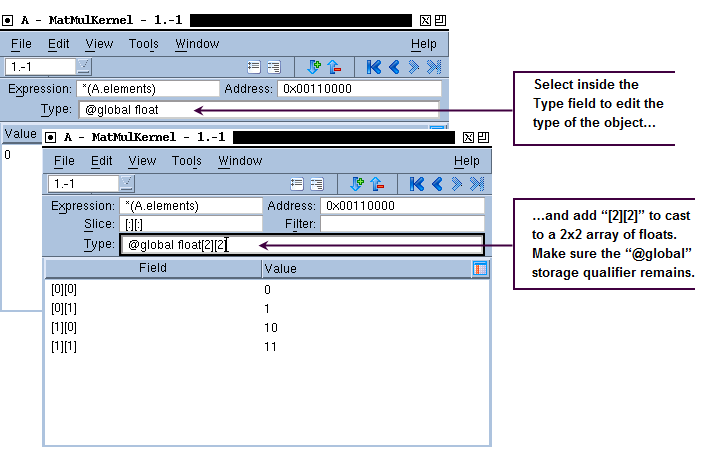Click the undive icon in front window
The image size is (702, 452).
tap(377, 184)
